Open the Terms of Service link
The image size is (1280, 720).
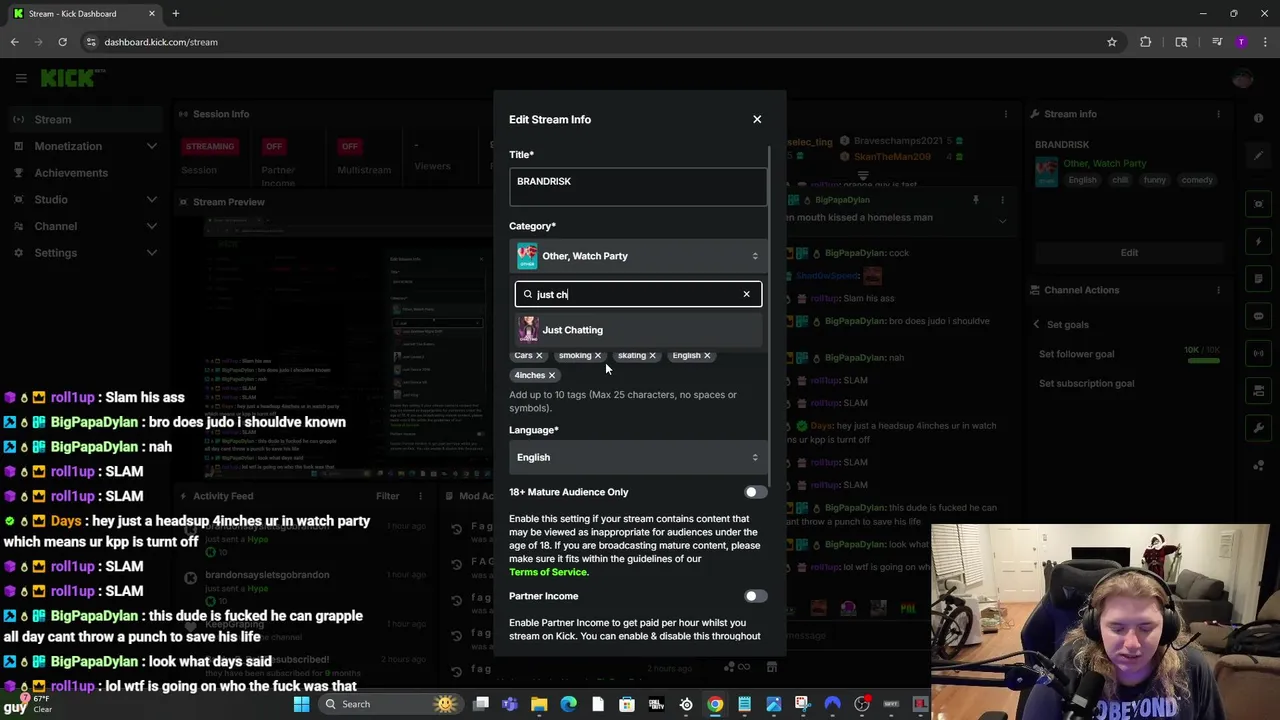548,572
